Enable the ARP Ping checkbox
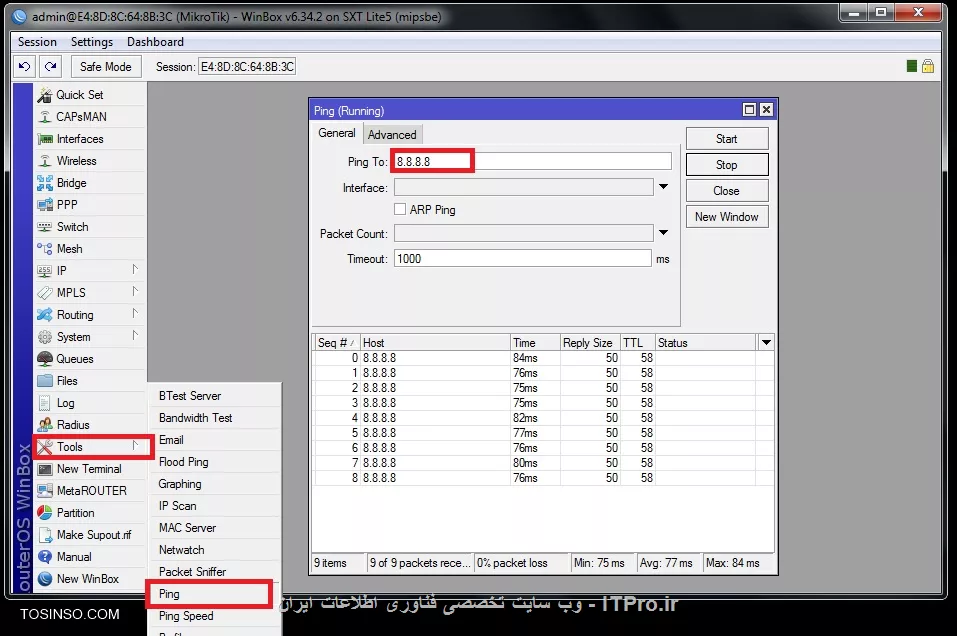 [400, 209]
